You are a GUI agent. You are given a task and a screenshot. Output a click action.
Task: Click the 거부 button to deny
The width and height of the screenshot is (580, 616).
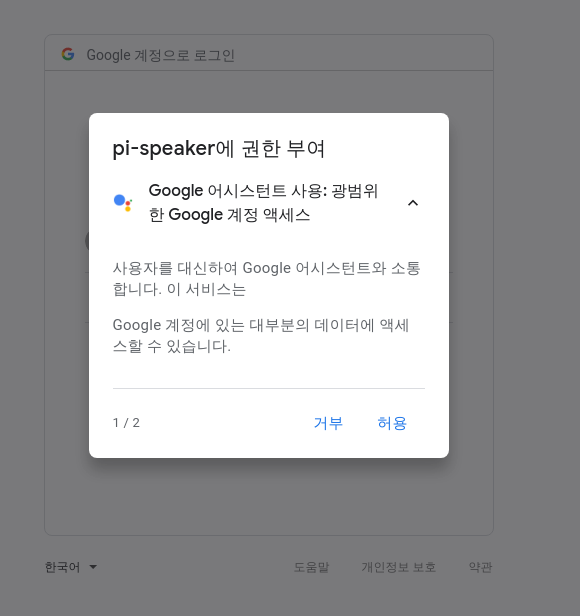(x=328, y=423)
